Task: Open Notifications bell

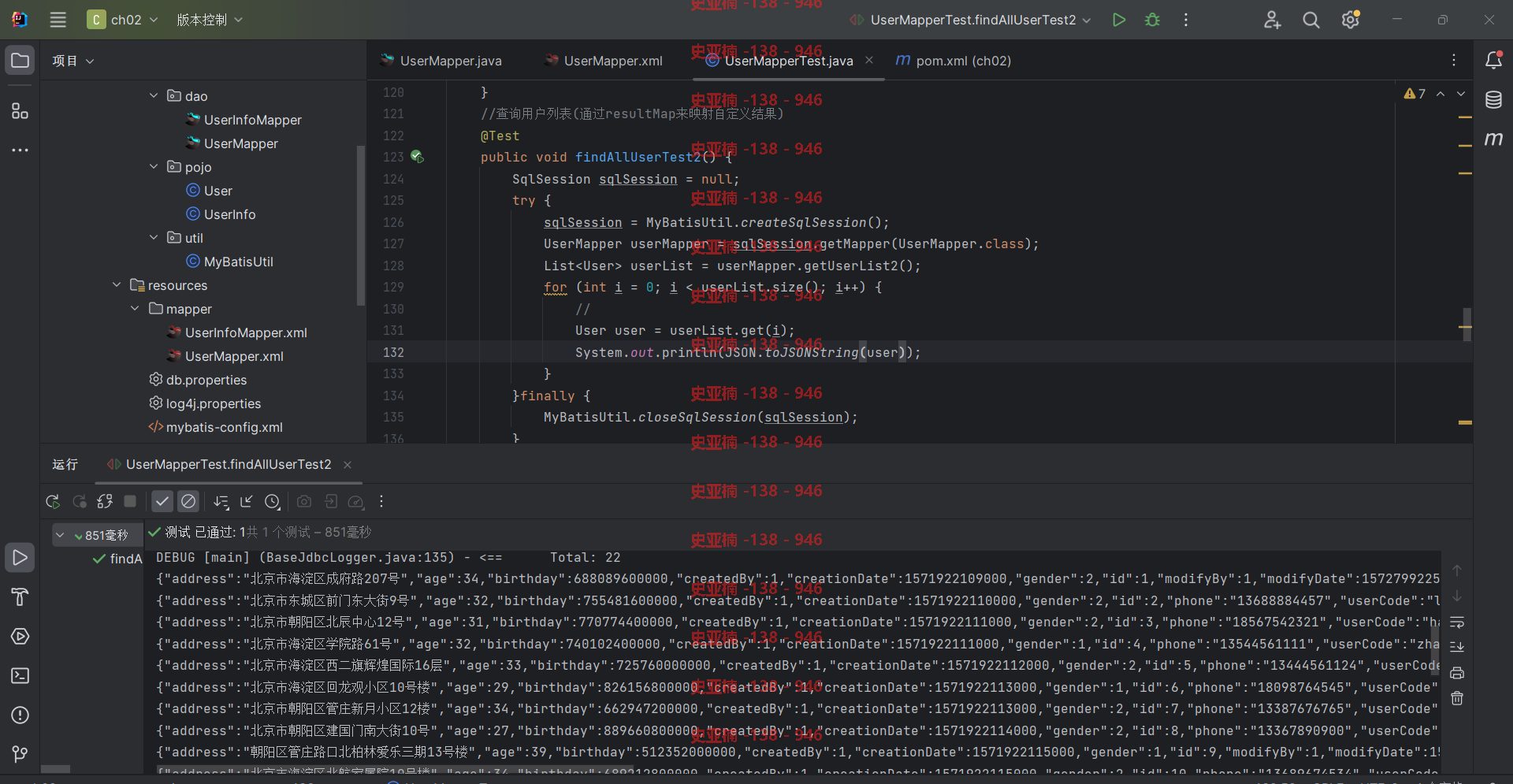Action: tap(1493, 60)
